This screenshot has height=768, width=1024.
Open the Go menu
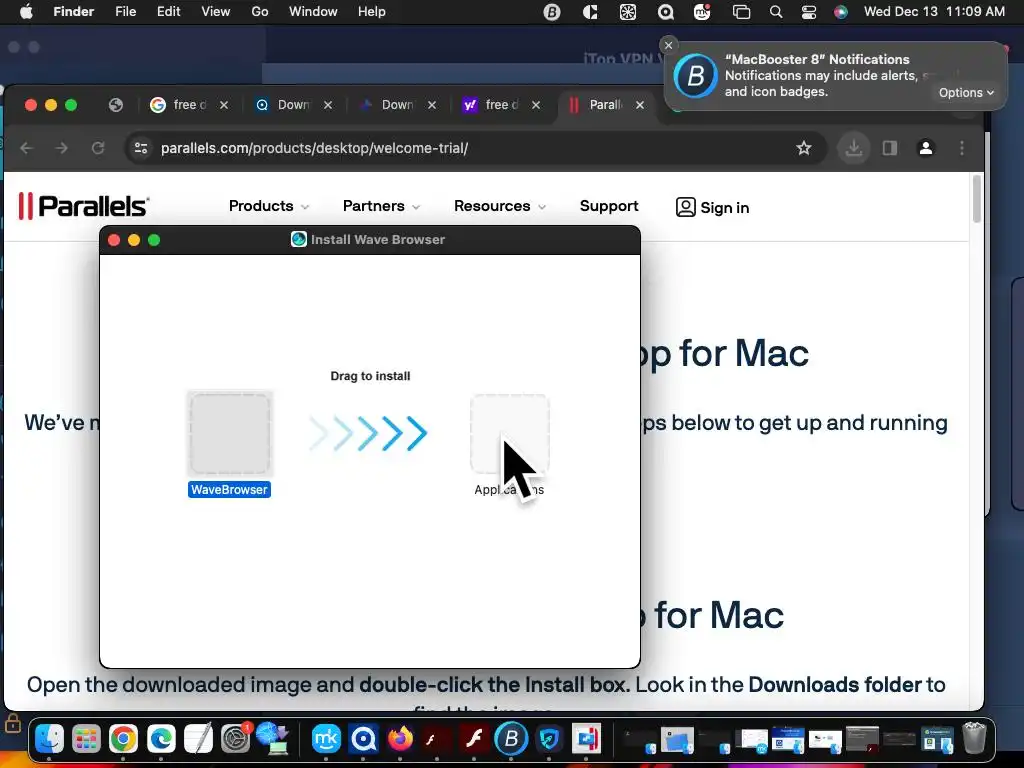pyautogui.click(x=260, y=12)
